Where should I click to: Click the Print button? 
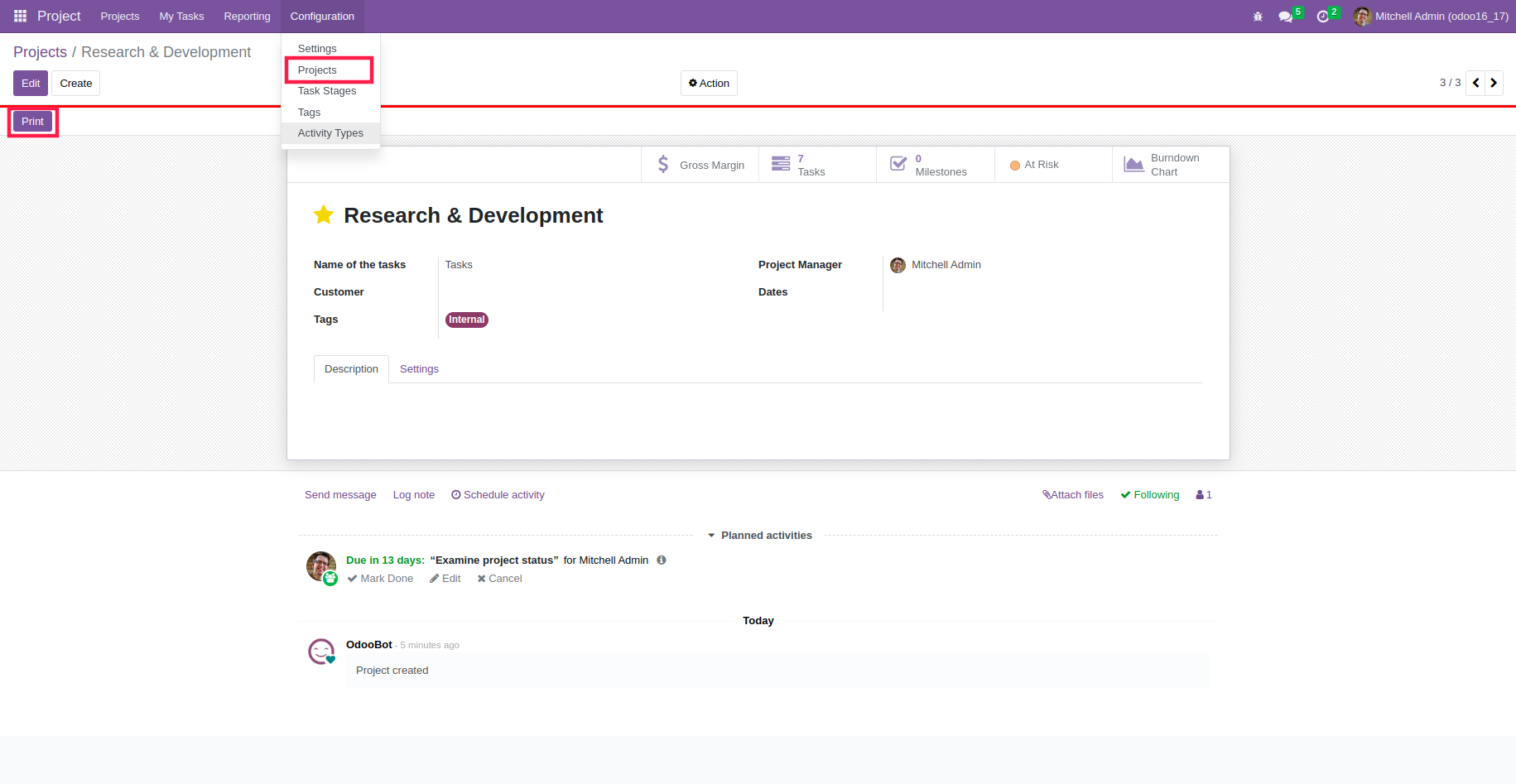(x=33, y=122)
